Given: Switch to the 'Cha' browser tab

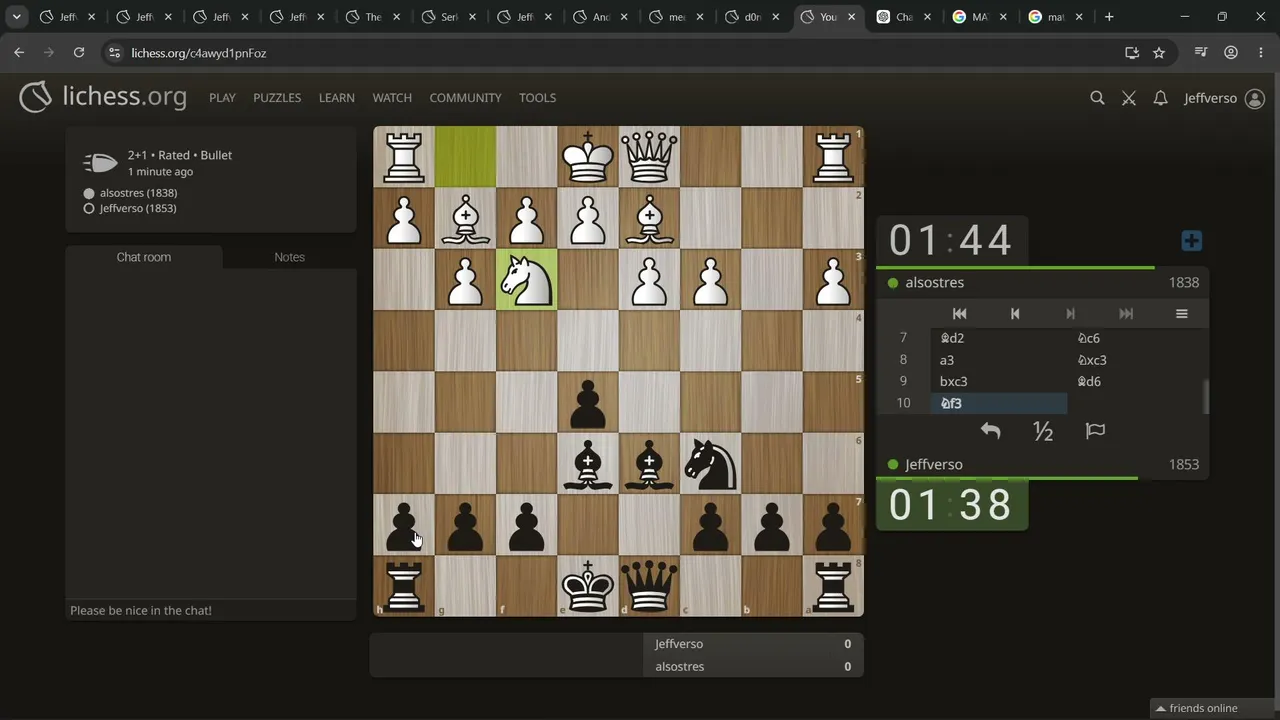Looking at the screenshot, I should pyautogui.click(x=905, y=17).
